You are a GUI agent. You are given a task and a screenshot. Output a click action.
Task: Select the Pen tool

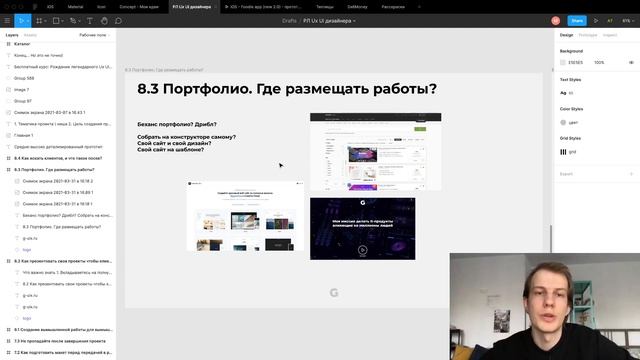coord(73,21)
